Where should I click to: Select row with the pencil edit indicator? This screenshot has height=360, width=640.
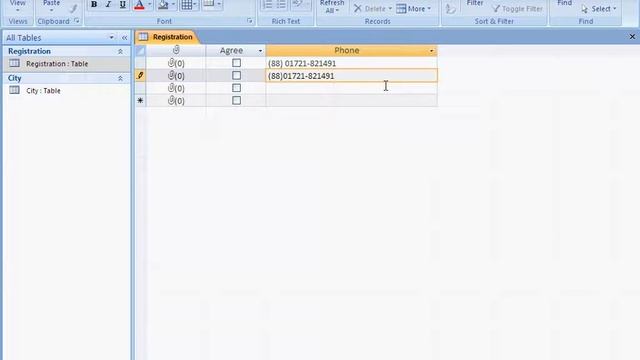click(x=140, y=76)
